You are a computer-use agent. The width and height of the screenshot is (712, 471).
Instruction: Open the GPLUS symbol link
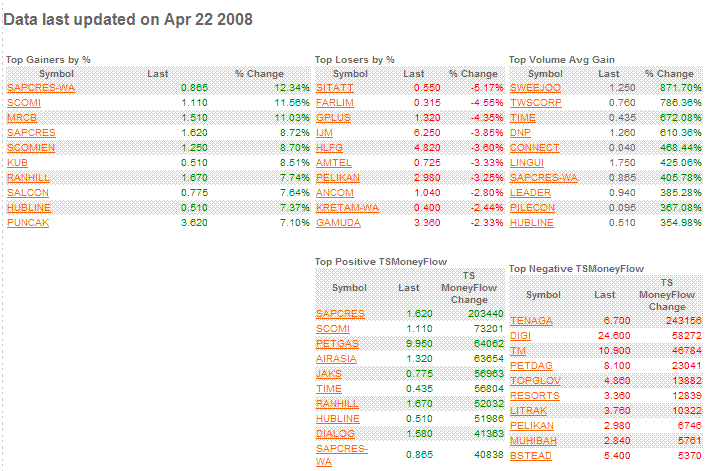332,118
